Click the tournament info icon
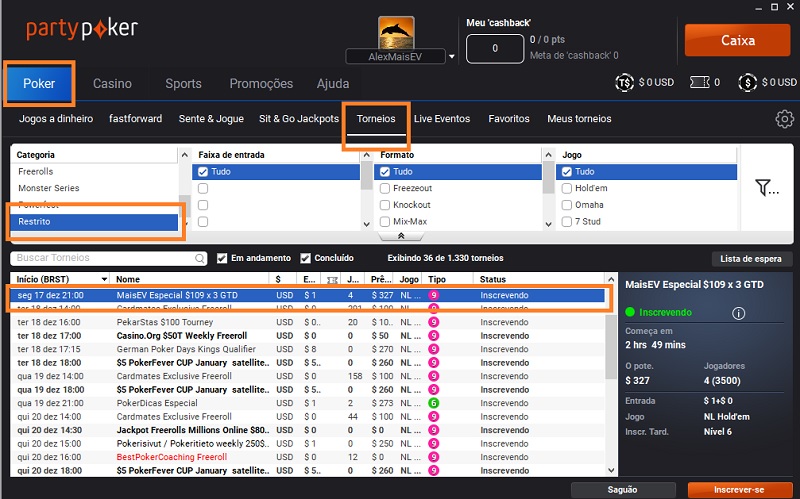The height and width of the screenshot is (499, 800). click(738, 313)
